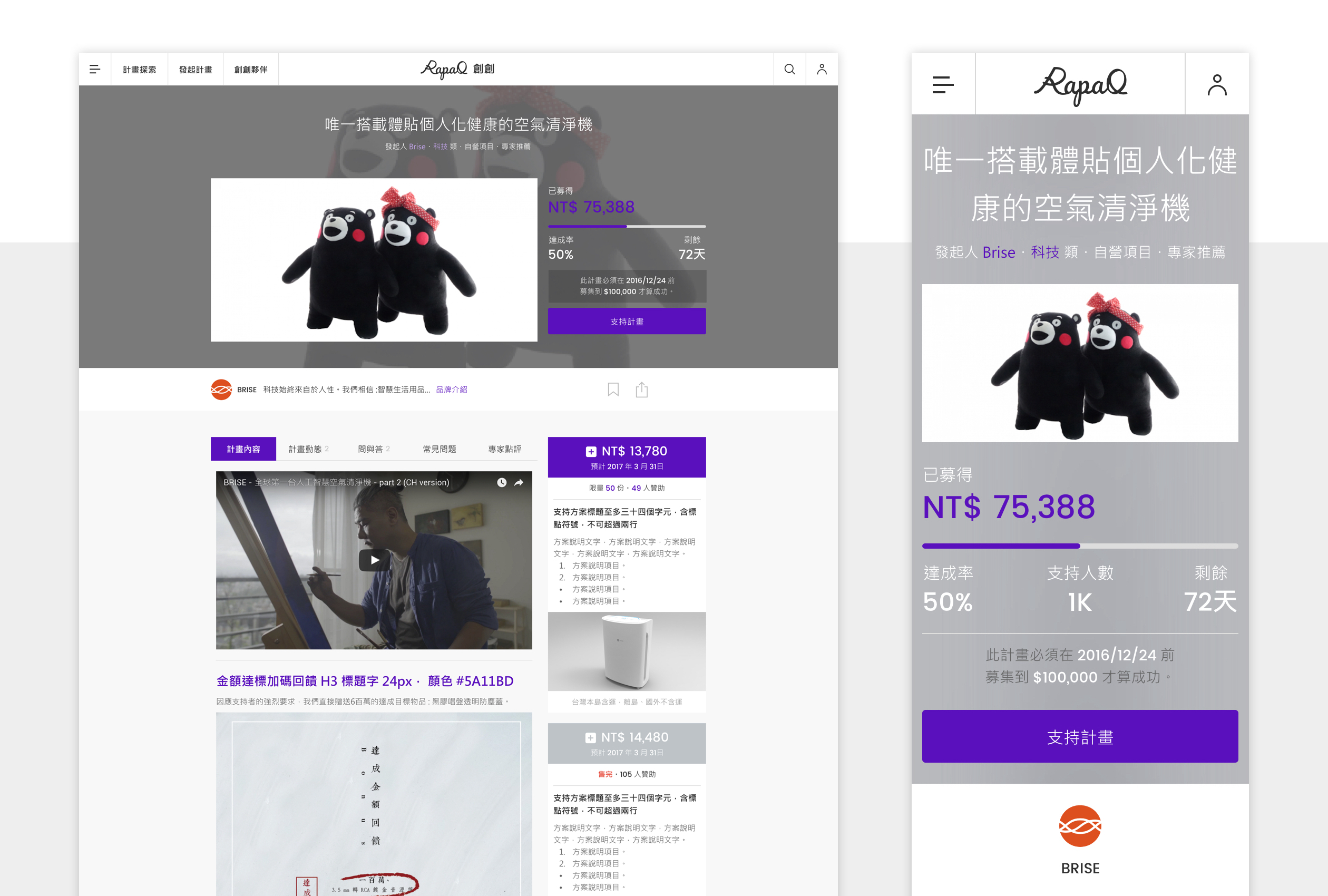1328x896 pixels.
Task: Tap the Kumamon project image in the mobile view
Action: (1080, 363)
